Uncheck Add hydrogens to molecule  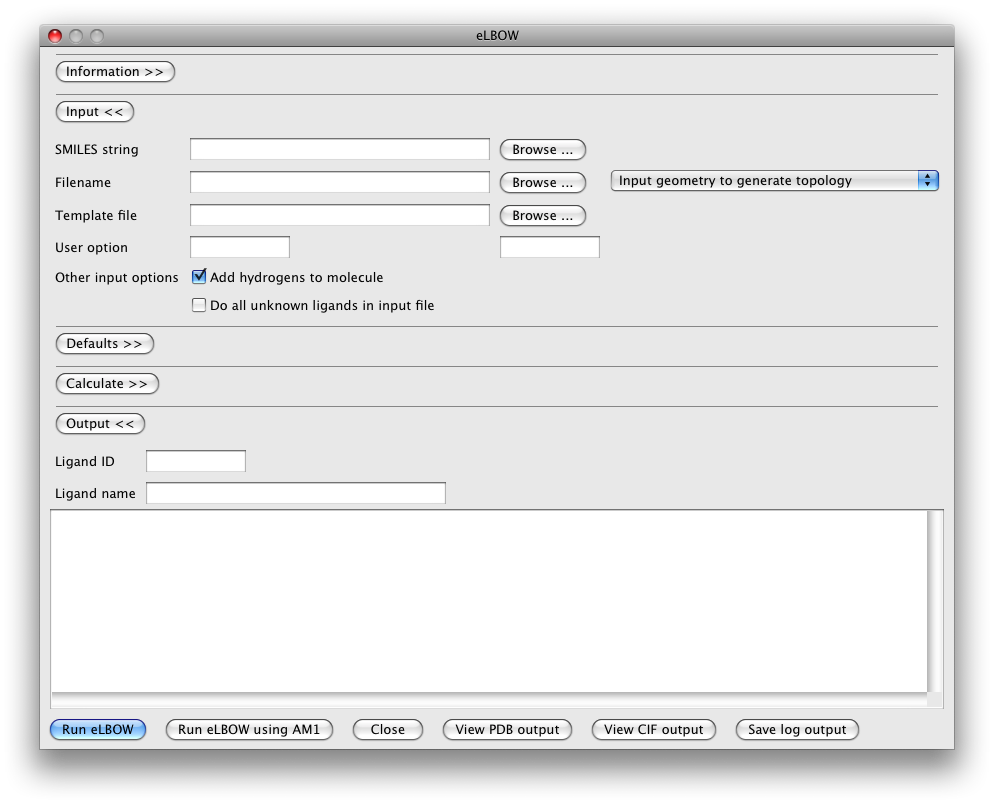[199, 277]
